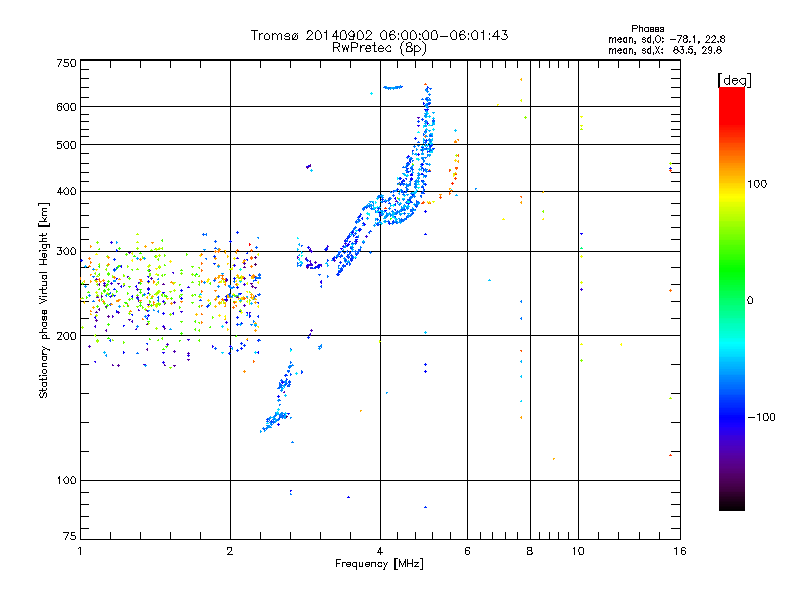Click the y-axis tick label '500'
This screenshot has width=800, height=600.
tap(67, 145)
